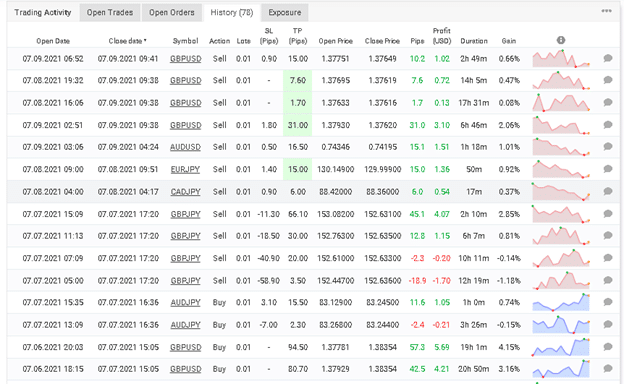Screen dimensions: 624x384
Task: Click negative pips value -18.9
Action: 417,281
